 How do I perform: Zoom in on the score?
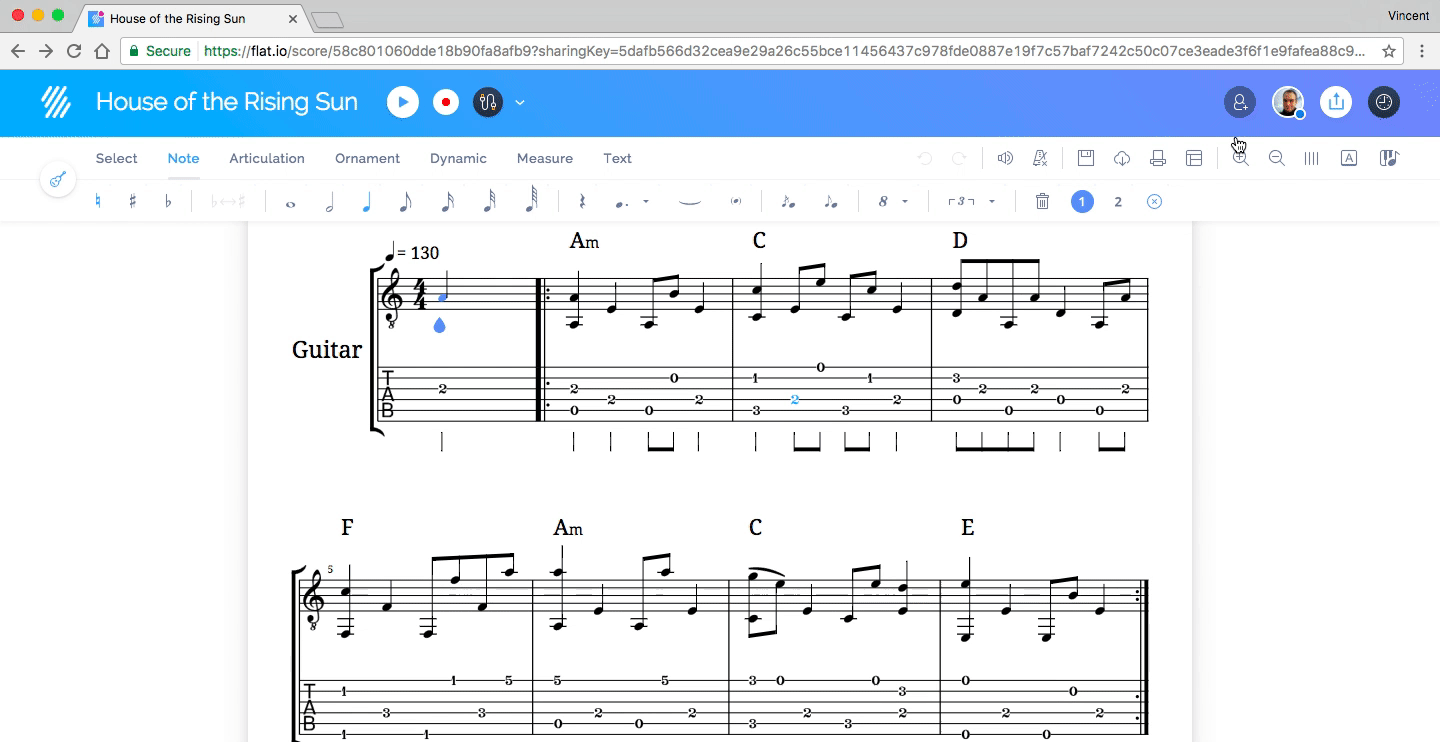click(1241, 158)
